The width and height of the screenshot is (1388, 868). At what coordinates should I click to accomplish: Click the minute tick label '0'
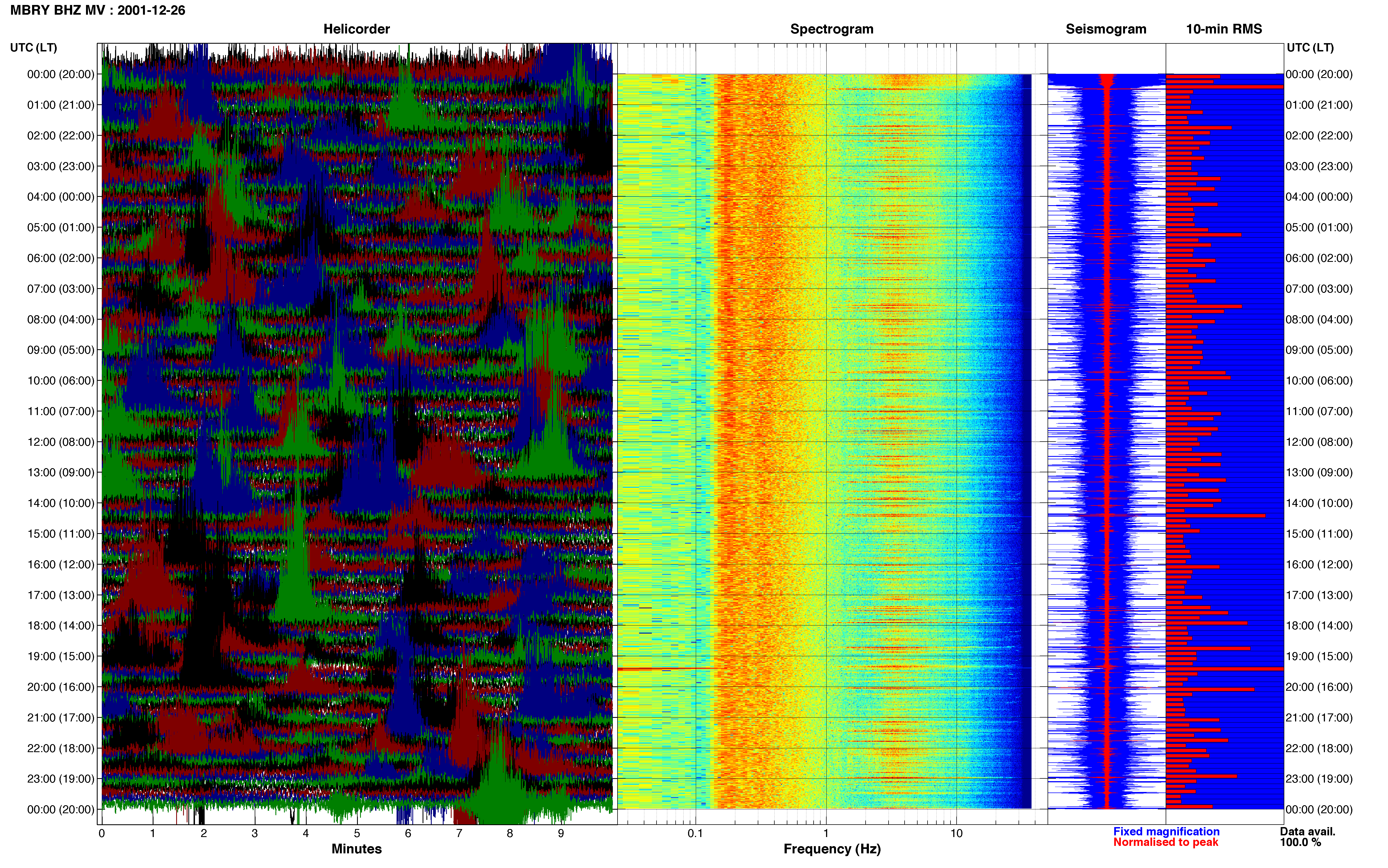click(101, 833)
